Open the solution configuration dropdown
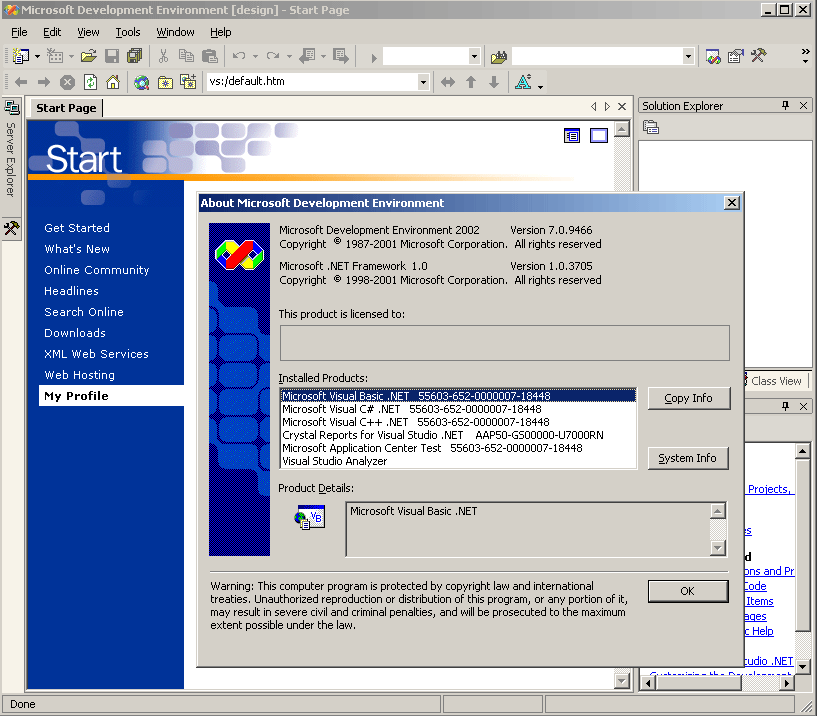 (x=473, y=57)
